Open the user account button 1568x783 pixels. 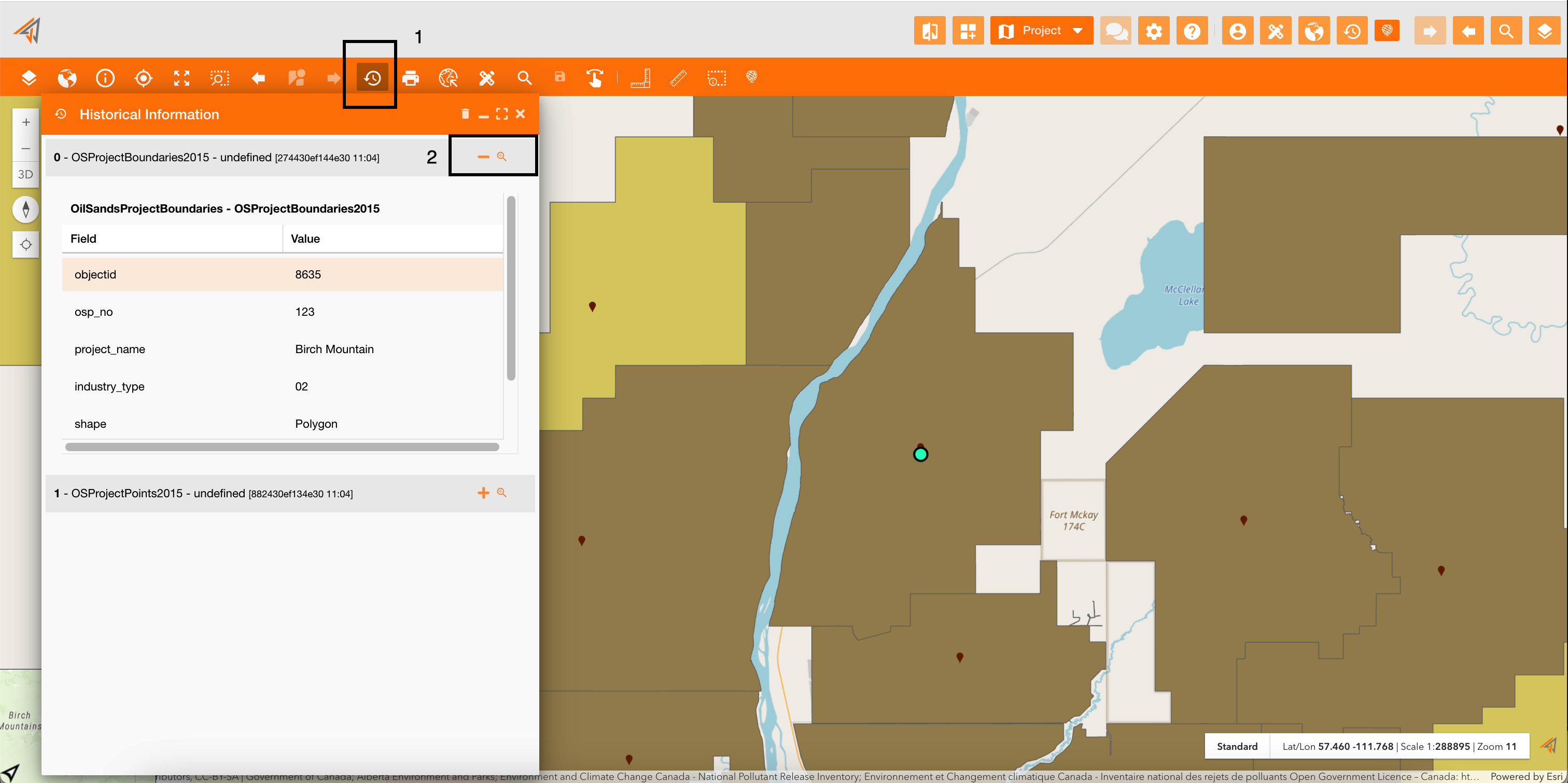pos(1238,31)
